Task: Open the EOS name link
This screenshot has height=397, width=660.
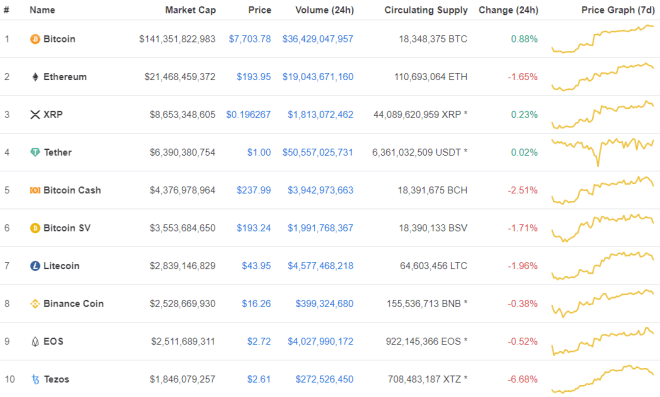Action: click(53, 341)
